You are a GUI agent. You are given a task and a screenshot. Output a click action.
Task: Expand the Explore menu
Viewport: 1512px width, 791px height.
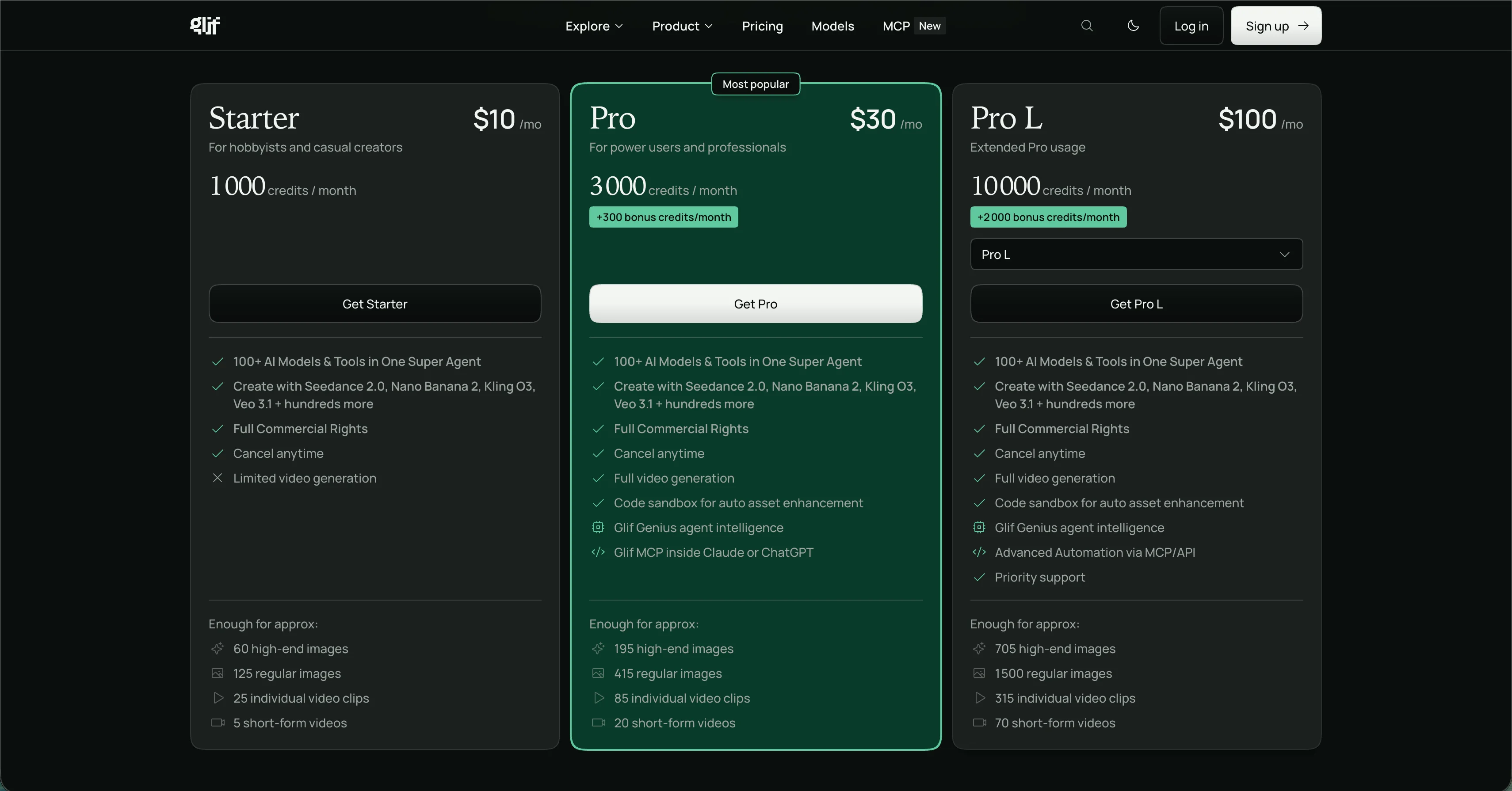594,26
